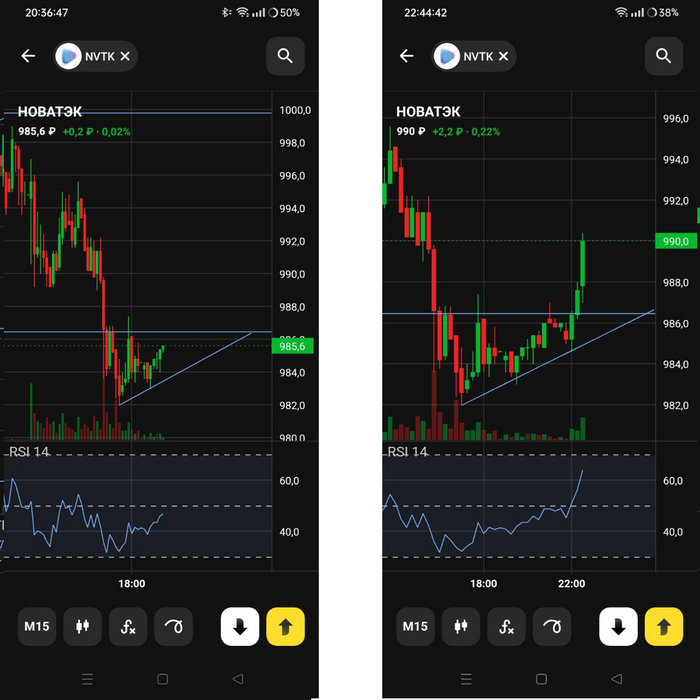
Task: Open the M15 timeframe selector in the right screenshot
Action: [415, 627]
